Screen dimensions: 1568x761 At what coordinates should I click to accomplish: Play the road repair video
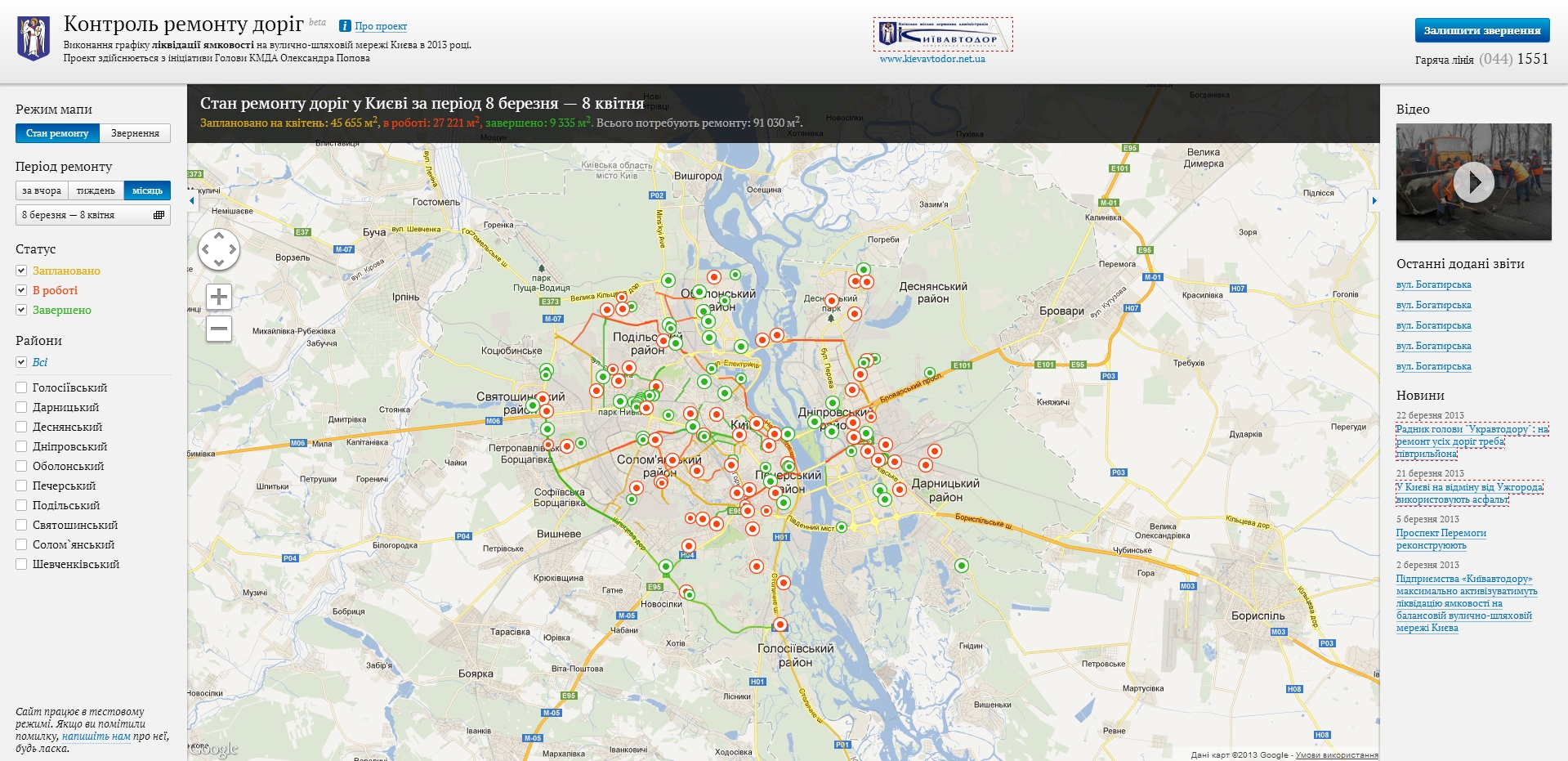point(1473,182)
